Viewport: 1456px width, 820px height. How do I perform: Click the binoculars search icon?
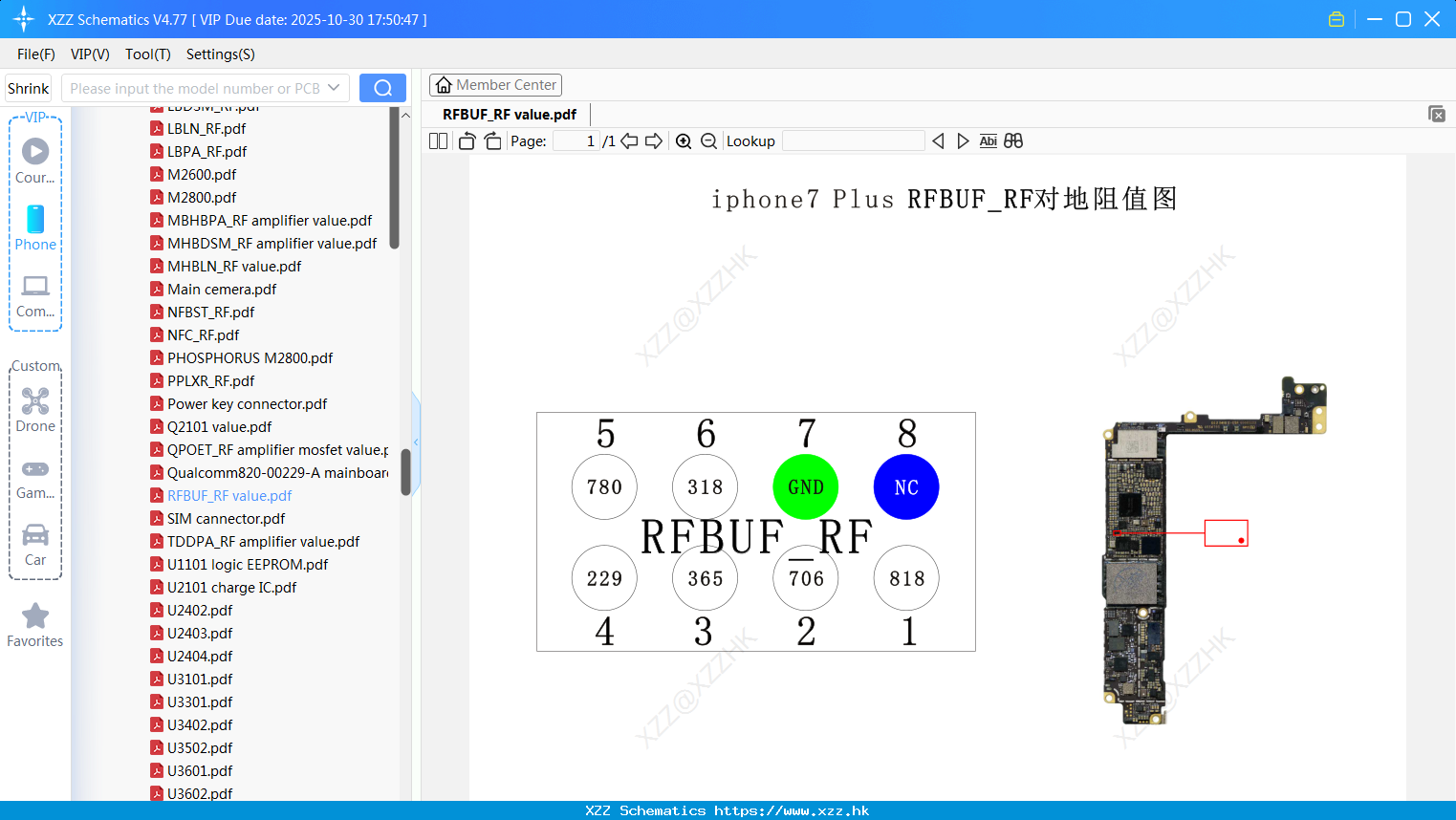(1013, 140)
